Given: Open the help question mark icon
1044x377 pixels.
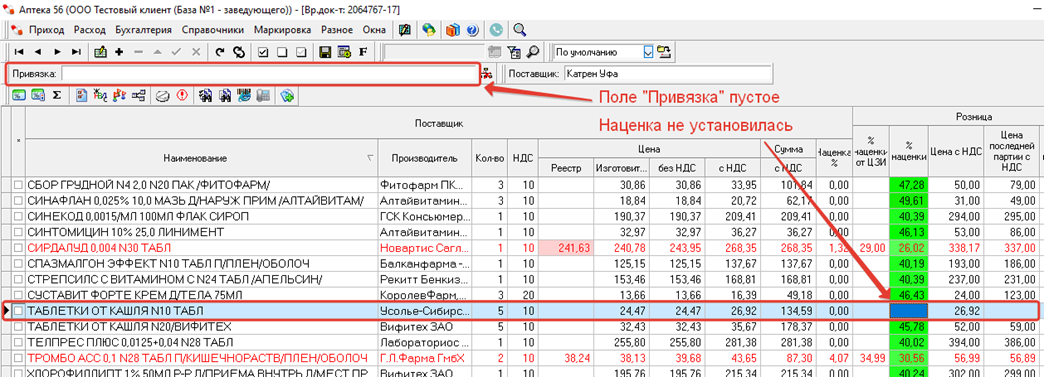Looking at the screenshot, I should point(472,30).
